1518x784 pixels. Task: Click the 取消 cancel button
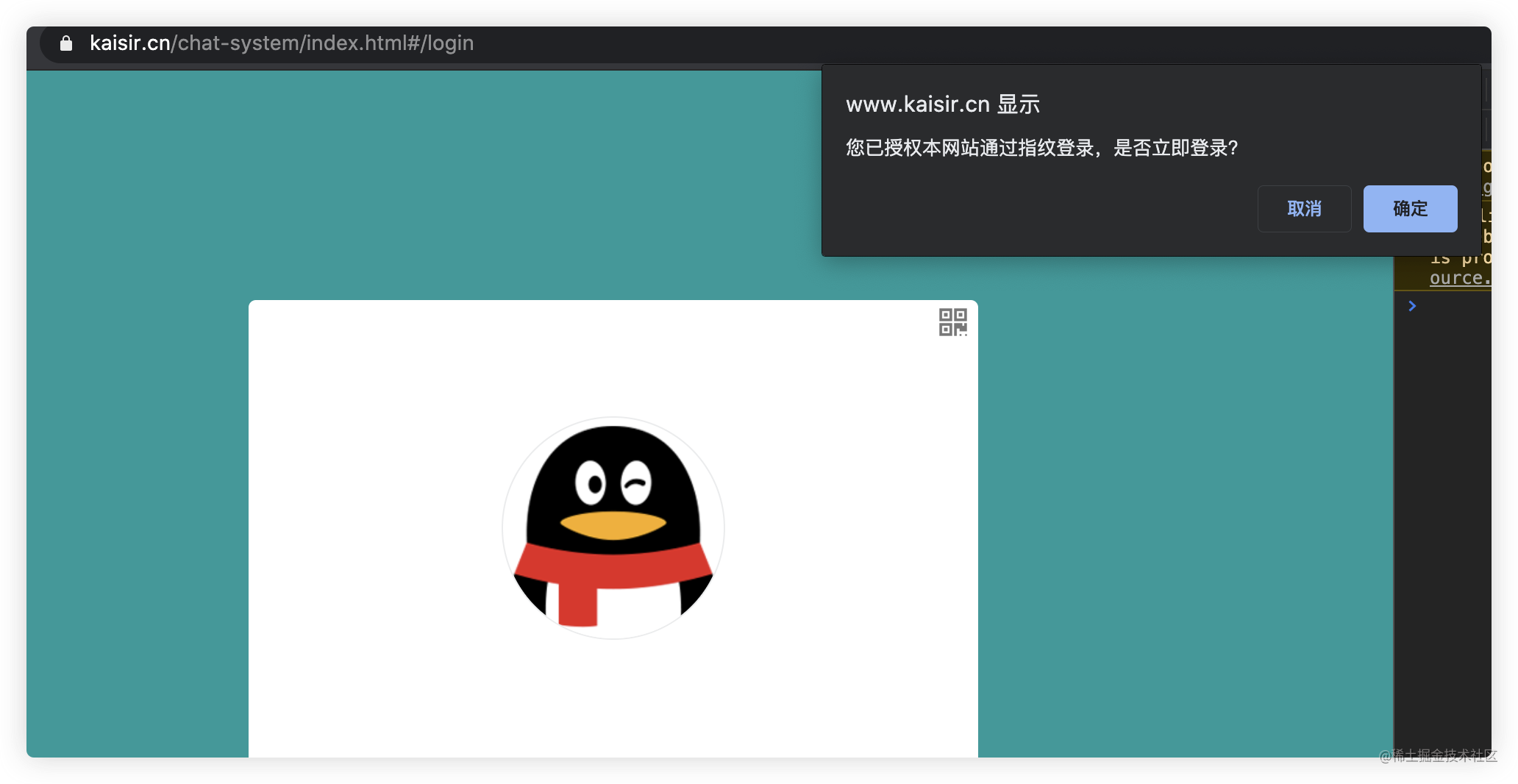click(x=1304, y=209)
